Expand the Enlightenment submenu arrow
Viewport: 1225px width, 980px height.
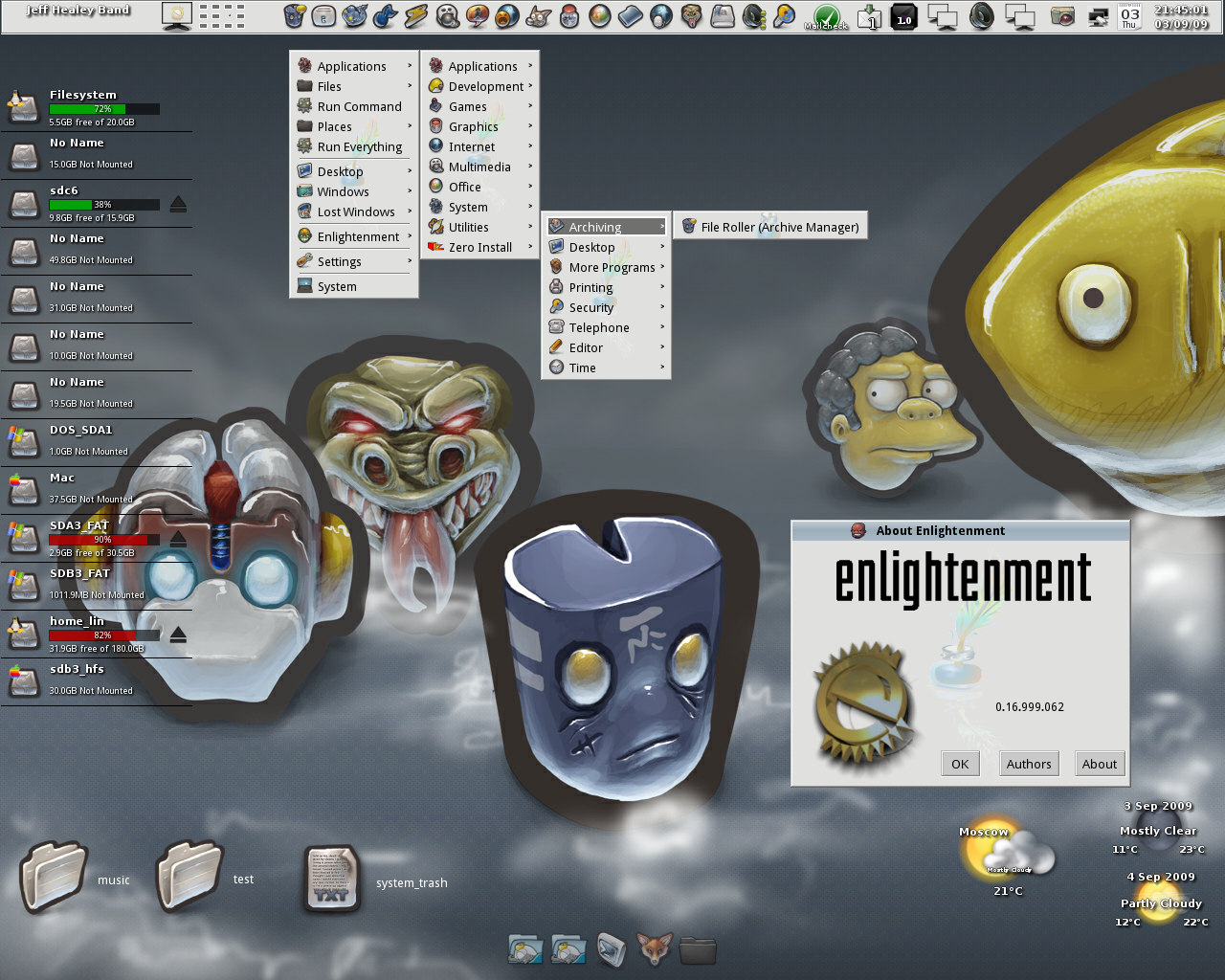pyautogui.click(x=410, y=235)
